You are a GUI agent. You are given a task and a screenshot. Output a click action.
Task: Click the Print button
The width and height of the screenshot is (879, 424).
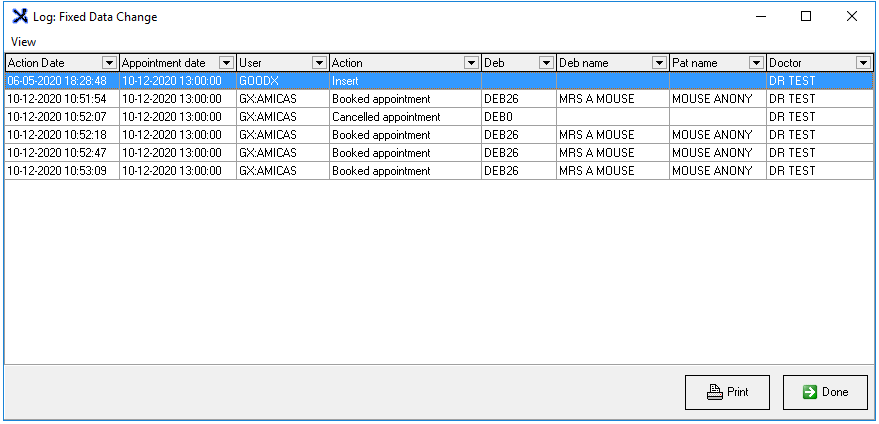pyautogui.click(x=727, y=392)
